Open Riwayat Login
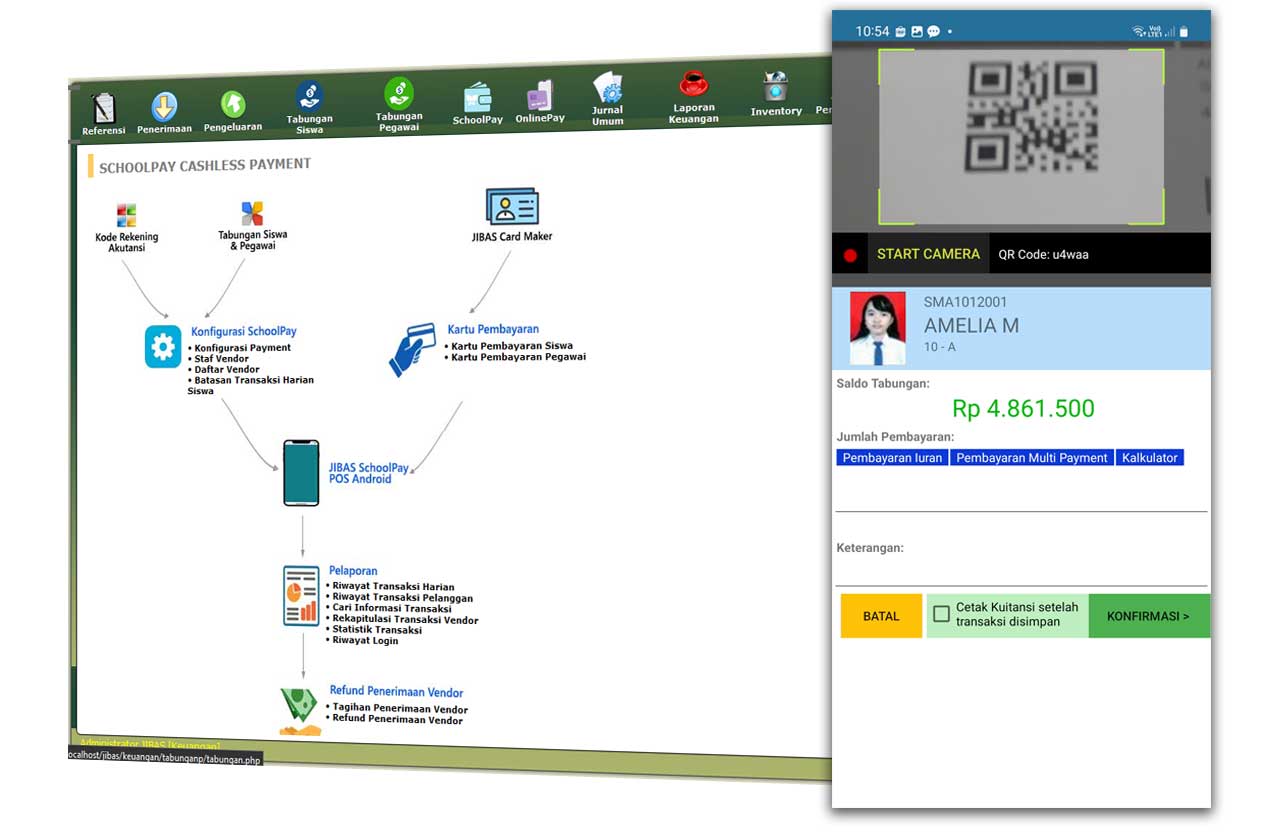This screenshot has height=837, width=1269. coord(364,640)
